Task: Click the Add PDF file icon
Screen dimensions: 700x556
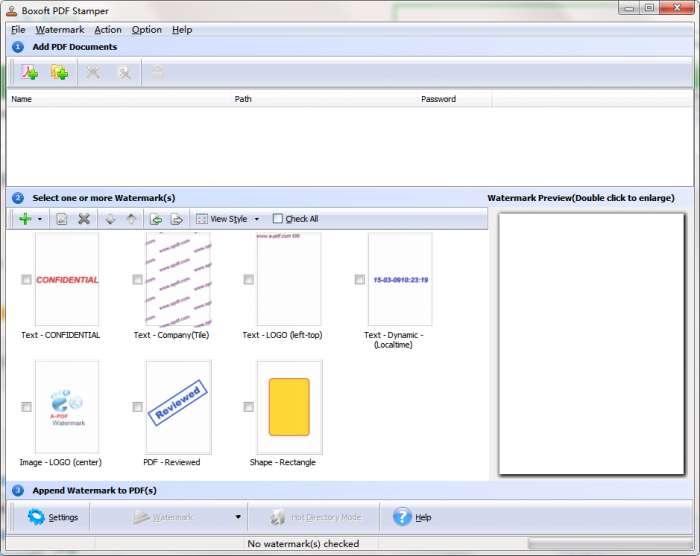Action: pyautogui.click(x=29, y=72)
